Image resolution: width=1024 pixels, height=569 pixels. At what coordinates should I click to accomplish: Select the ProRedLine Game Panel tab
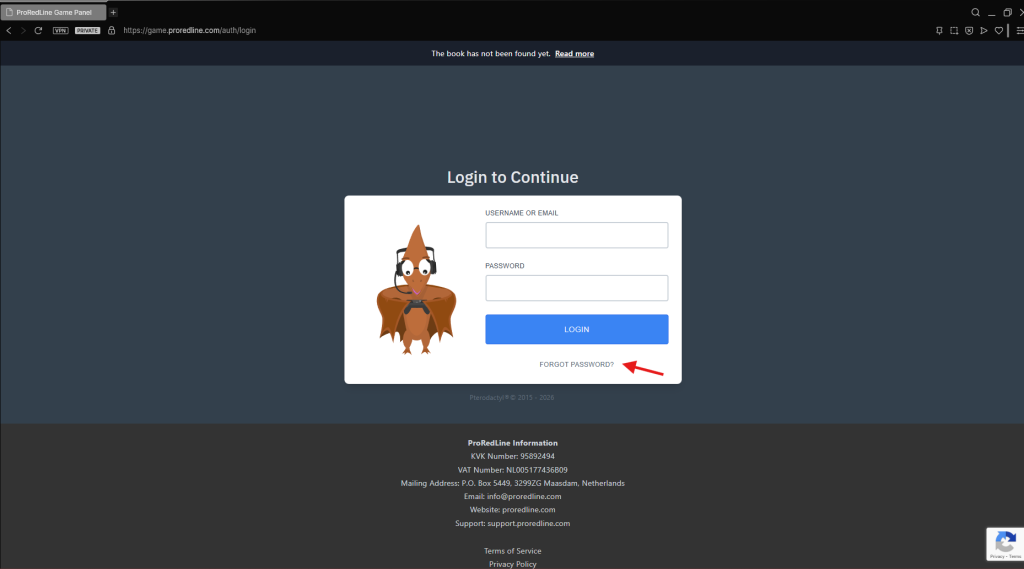coord(55,12)
